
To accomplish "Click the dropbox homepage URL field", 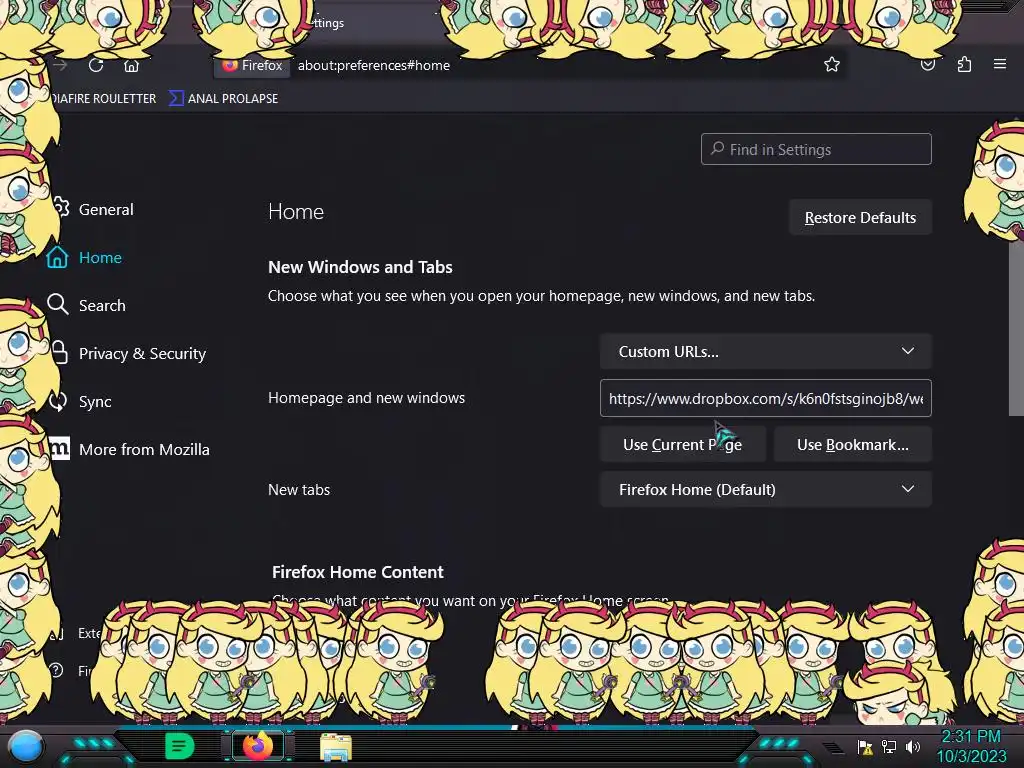I will [765, 398].
